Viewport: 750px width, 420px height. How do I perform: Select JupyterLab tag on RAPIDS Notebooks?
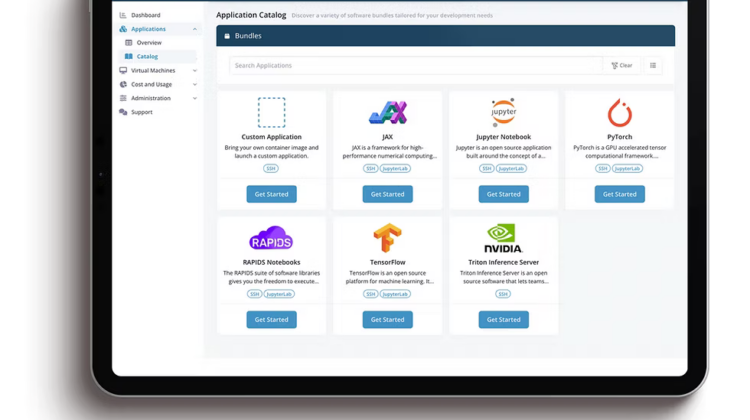(279, 294)
